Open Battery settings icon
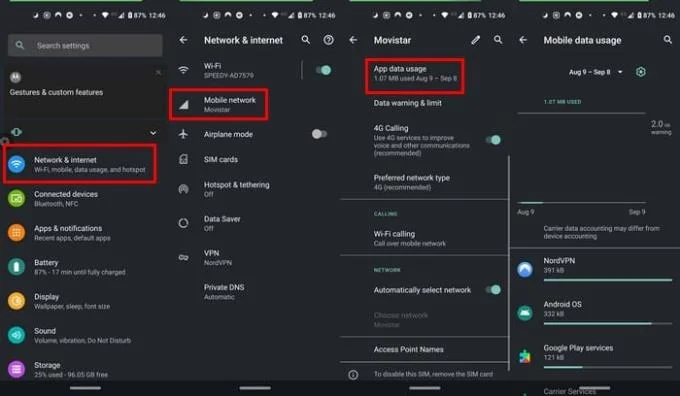 (16, 267)
